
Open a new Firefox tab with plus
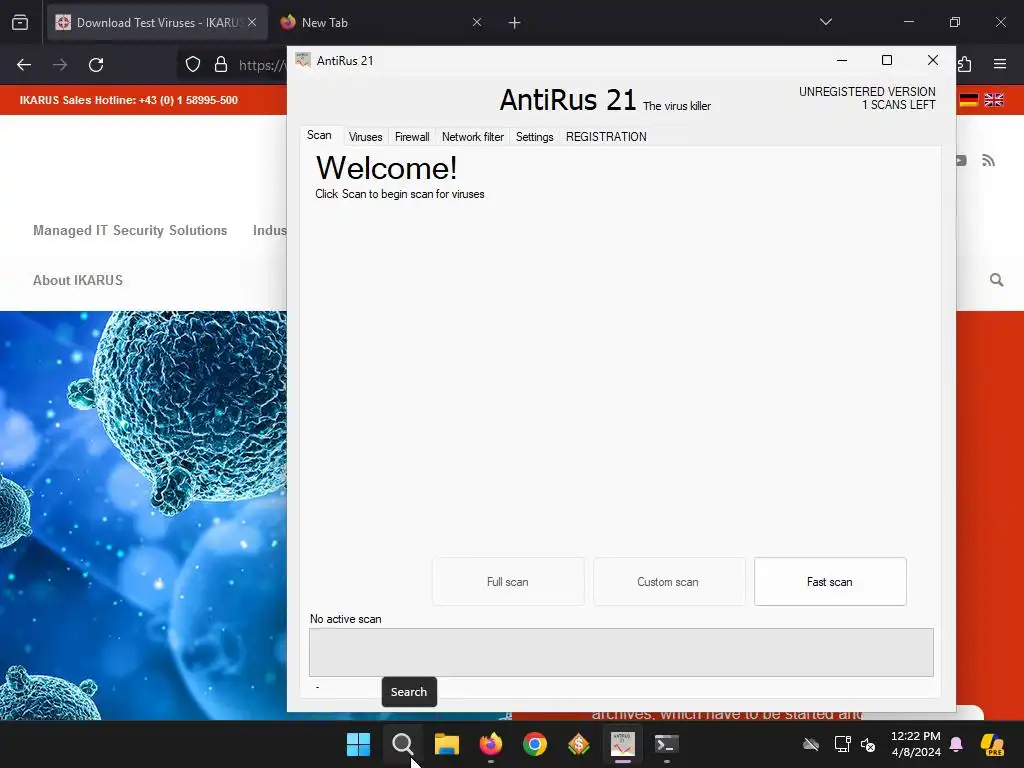point(515,23)
